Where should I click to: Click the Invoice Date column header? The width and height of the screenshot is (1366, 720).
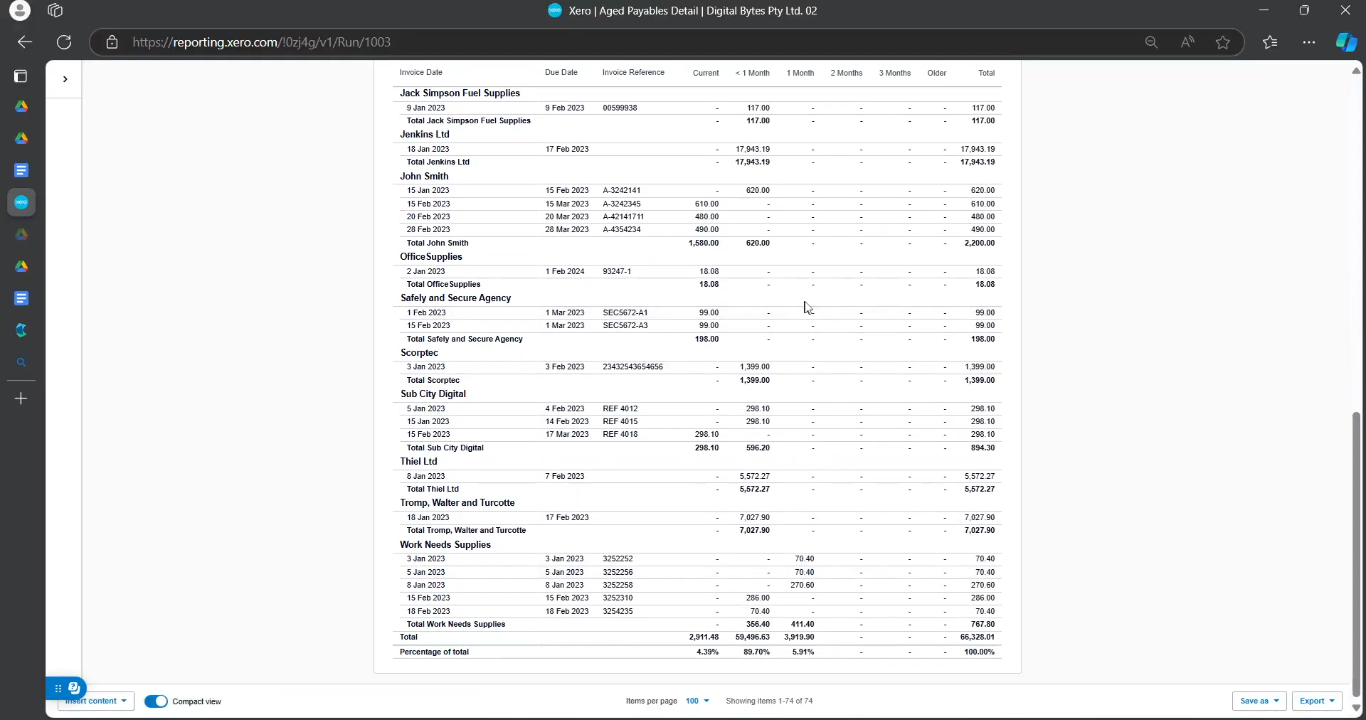coord(421,73)
